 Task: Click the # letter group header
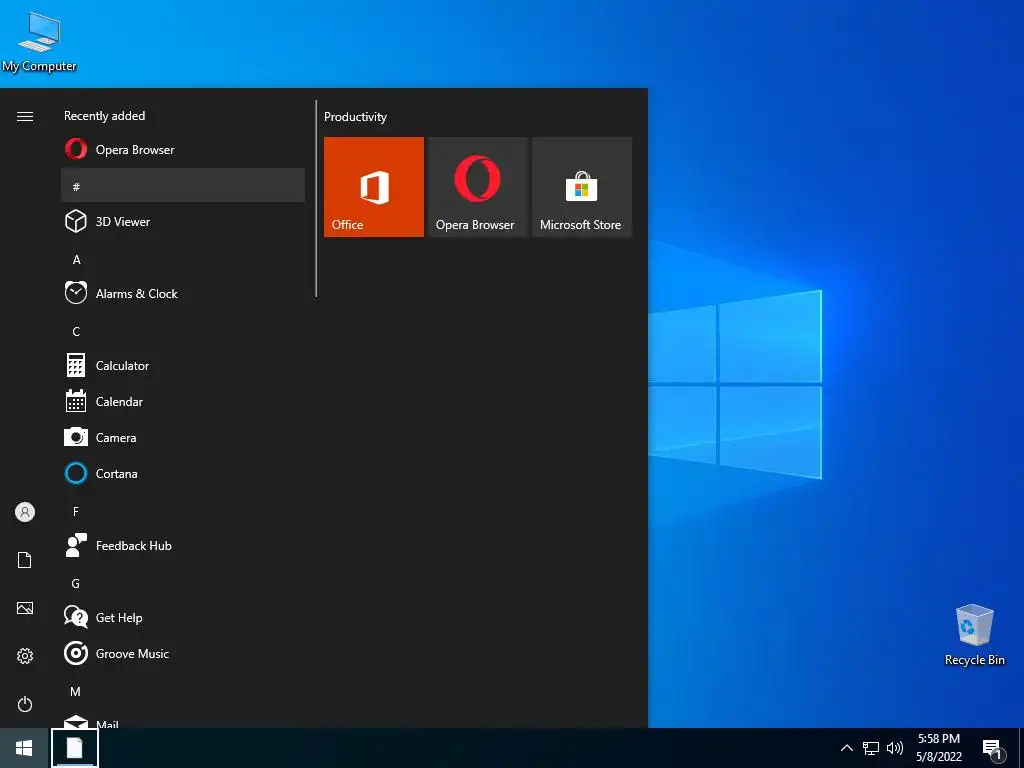183,185
